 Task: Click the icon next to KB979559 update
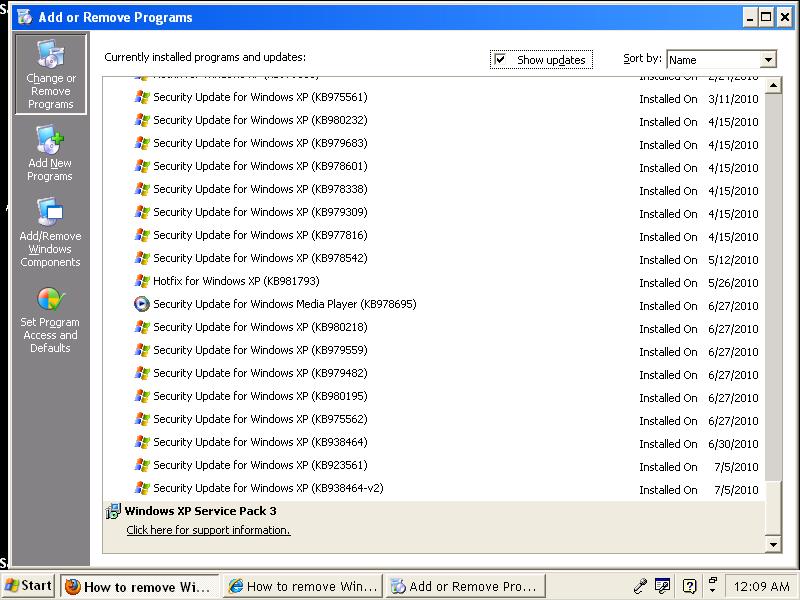click(x=142, y=350)
